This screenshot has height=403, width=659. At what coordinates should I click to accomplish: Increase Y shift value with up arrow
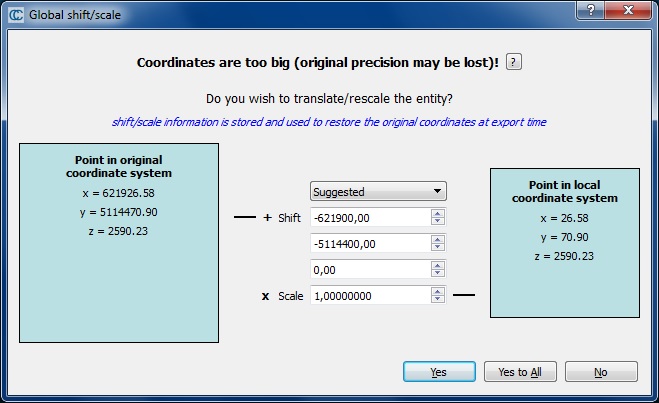click(438, 239)
